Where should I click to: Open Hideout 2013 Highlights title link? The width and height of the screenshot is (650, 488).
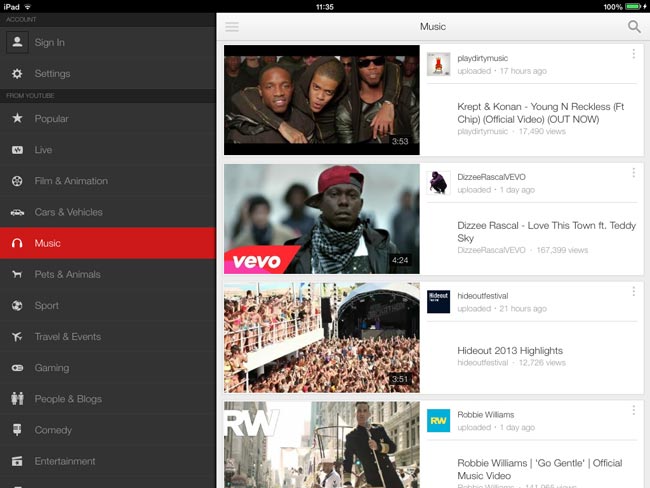tap(510, 351)
